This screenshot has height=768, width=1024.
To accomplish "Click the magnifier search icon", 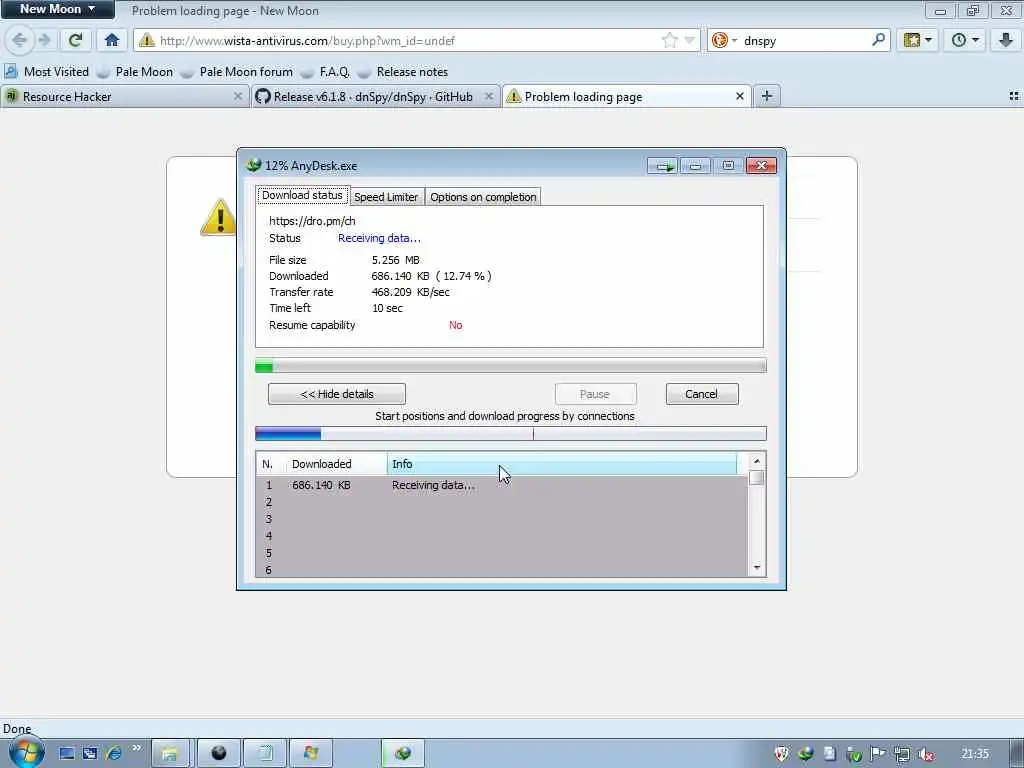I will [878, 40].
